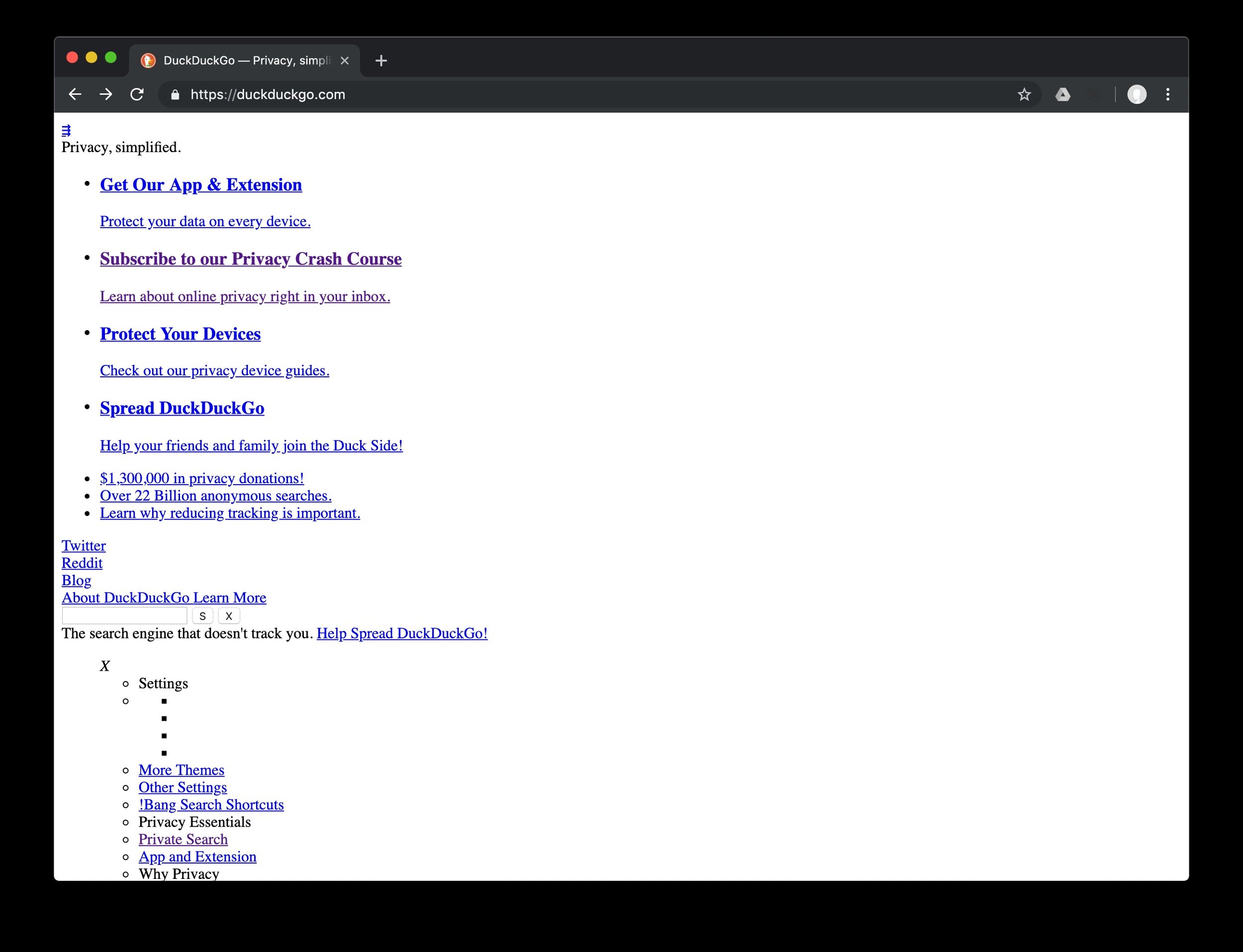The height and width of the screenshot is (952, 1243).
Task: Open the Other Settings link
Action: click(182, 787)
